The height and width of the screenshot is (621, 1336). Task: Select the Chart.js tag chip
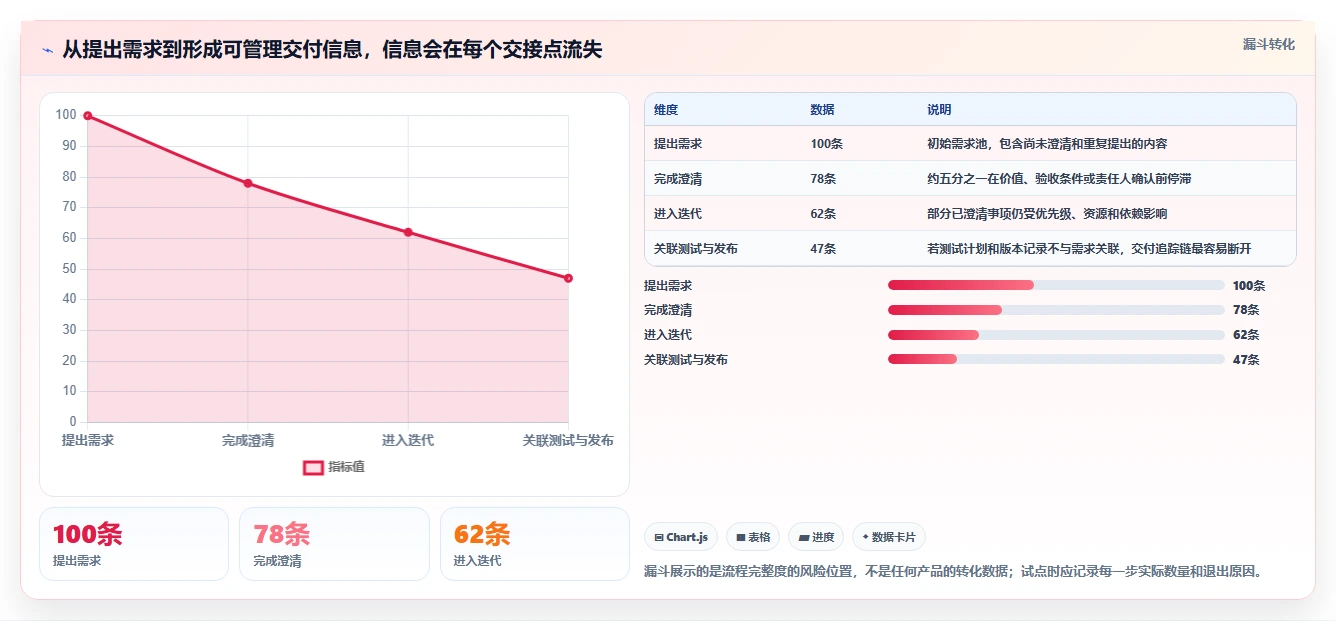(x=681, y=537)
